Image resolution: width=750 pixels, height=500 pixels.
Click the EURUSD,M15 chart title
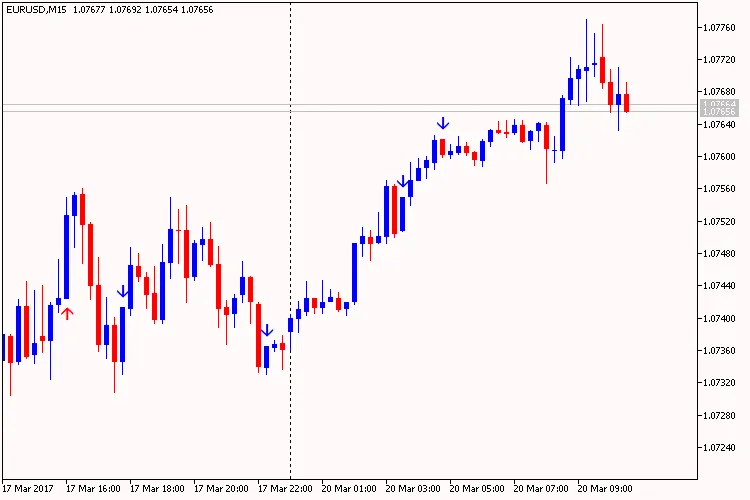(30, 9)
